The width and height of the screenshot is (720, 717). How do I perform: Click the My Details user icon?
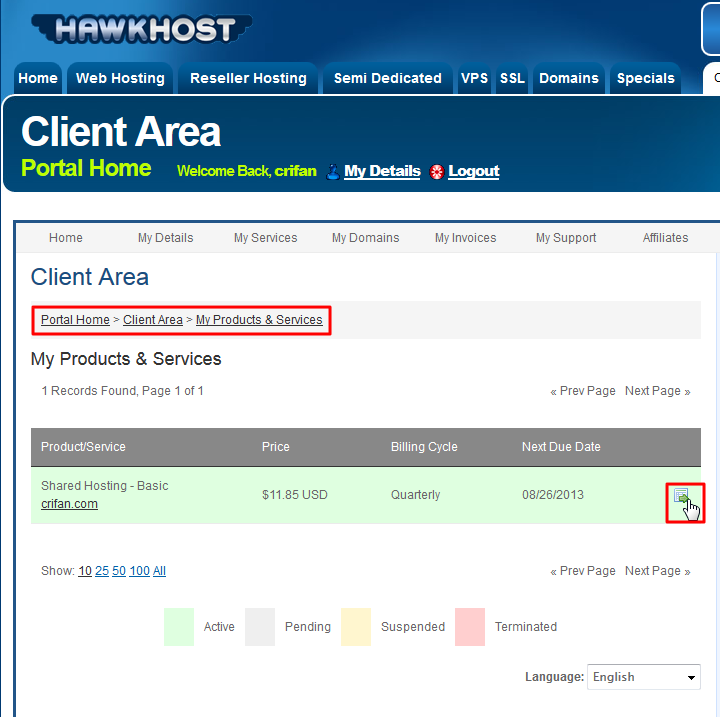(x=332, y=172)
